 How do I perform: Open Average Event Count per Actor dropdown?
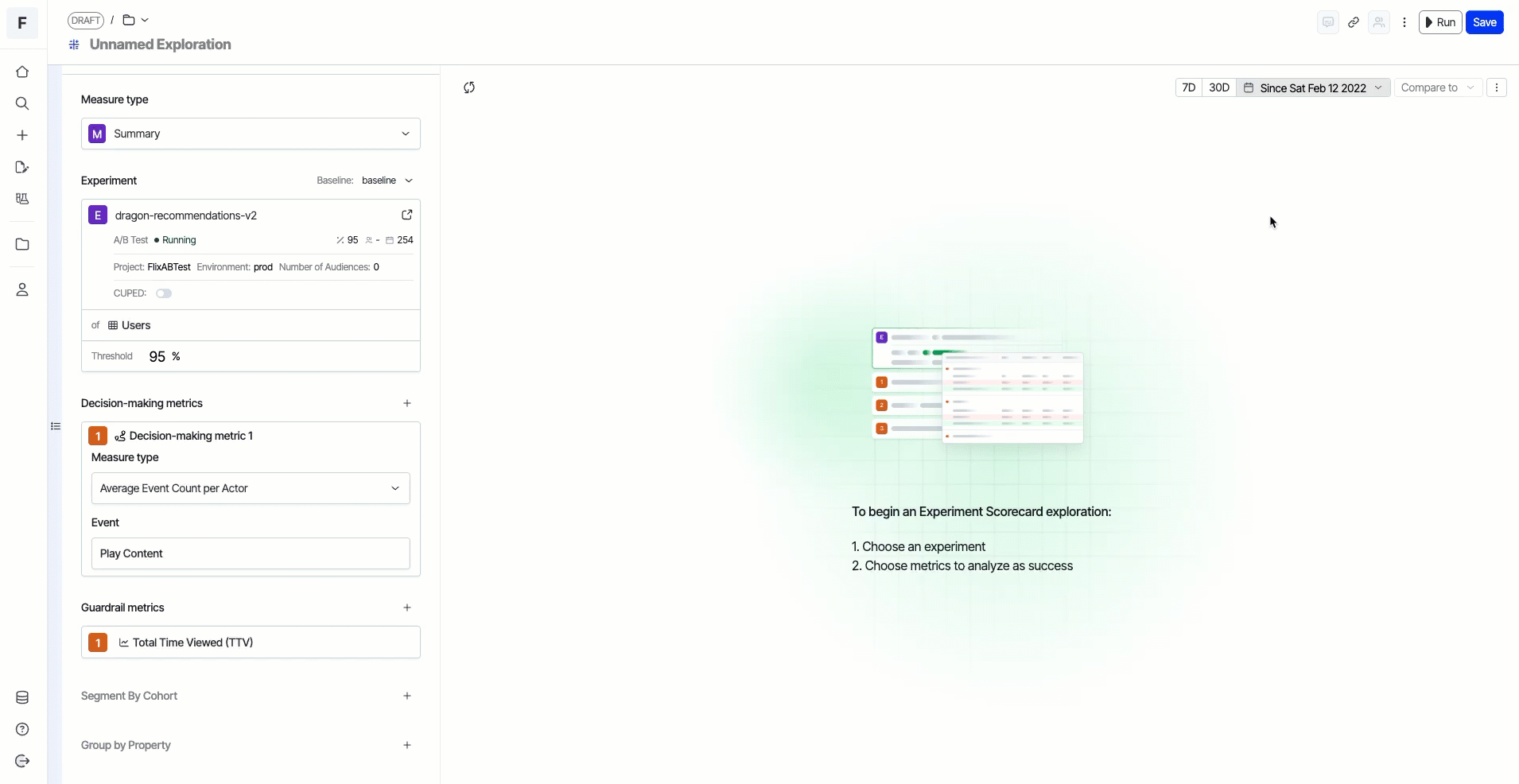[x=251, y=488]
